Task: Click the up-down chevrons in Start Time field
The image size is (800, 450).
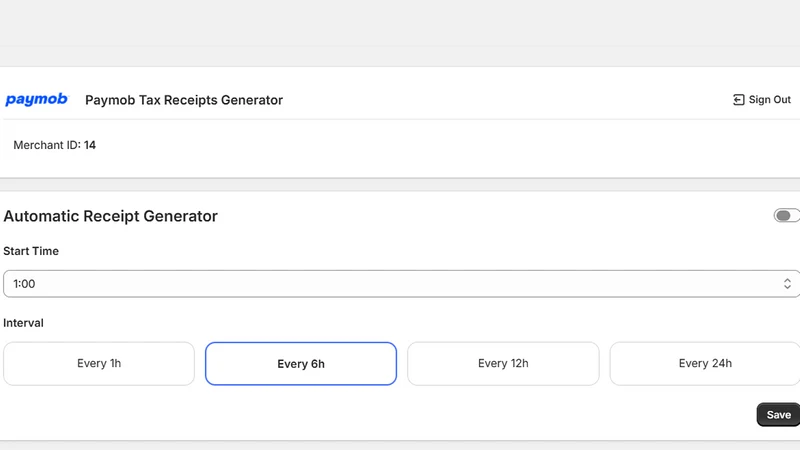Action: tap(787, 284)
